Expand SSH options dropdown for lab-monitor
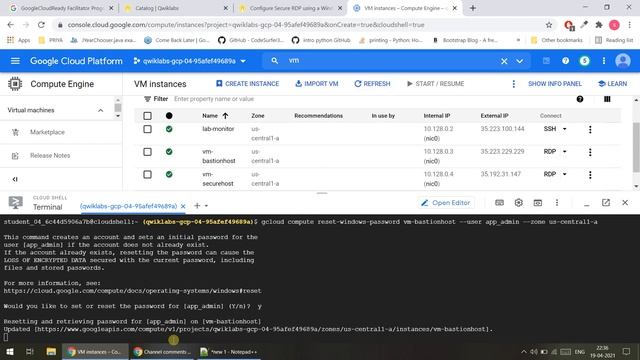Viewport: 640px width, 360px height. [564, 129]
